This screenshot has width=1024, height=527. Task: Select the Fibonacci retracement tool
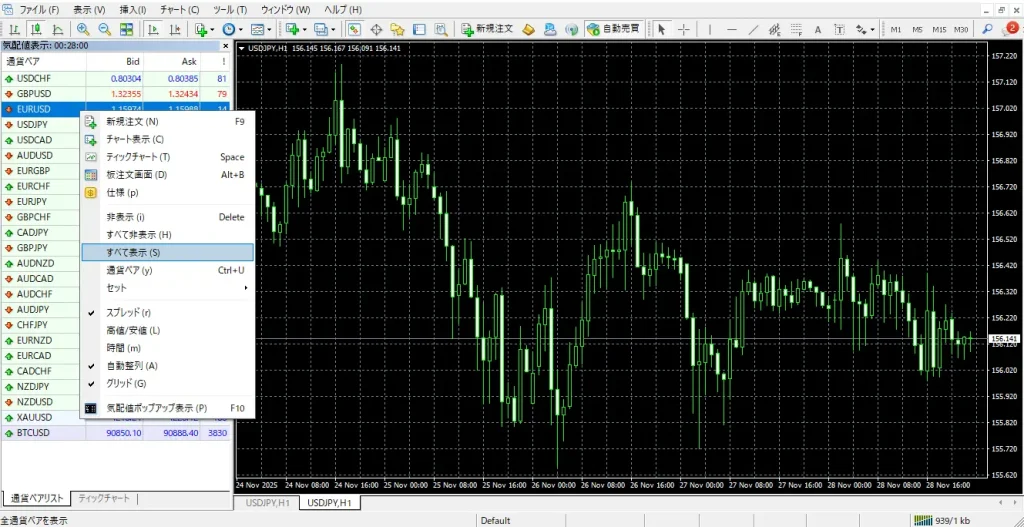[x=795, y=29]
